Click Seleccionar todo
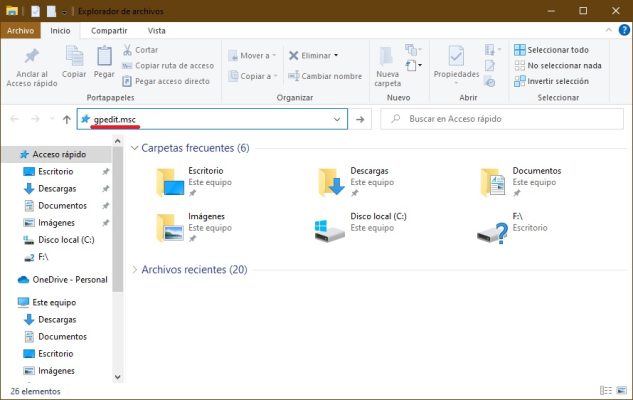Viewport: 633px width, 400px height. (551, 50)
